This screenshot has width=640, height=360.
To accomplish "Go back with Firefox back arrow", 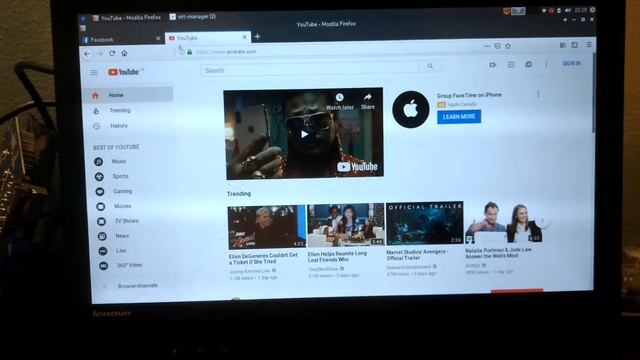I will coord(87,53).
